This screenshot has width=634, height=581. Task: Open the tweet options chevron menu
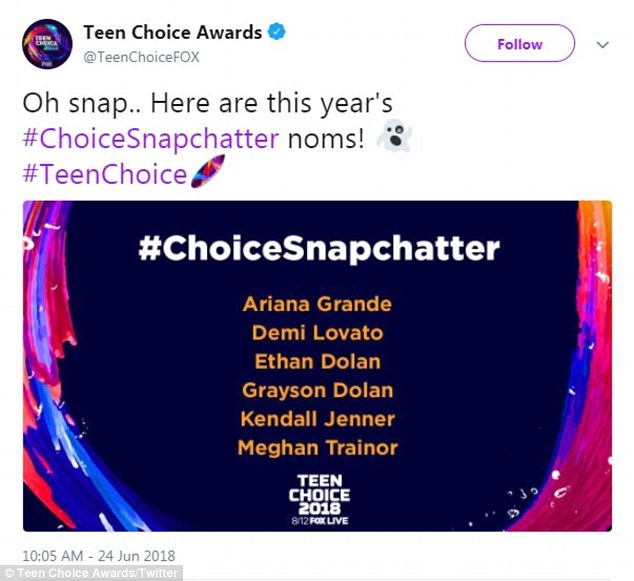pos(602,44)
